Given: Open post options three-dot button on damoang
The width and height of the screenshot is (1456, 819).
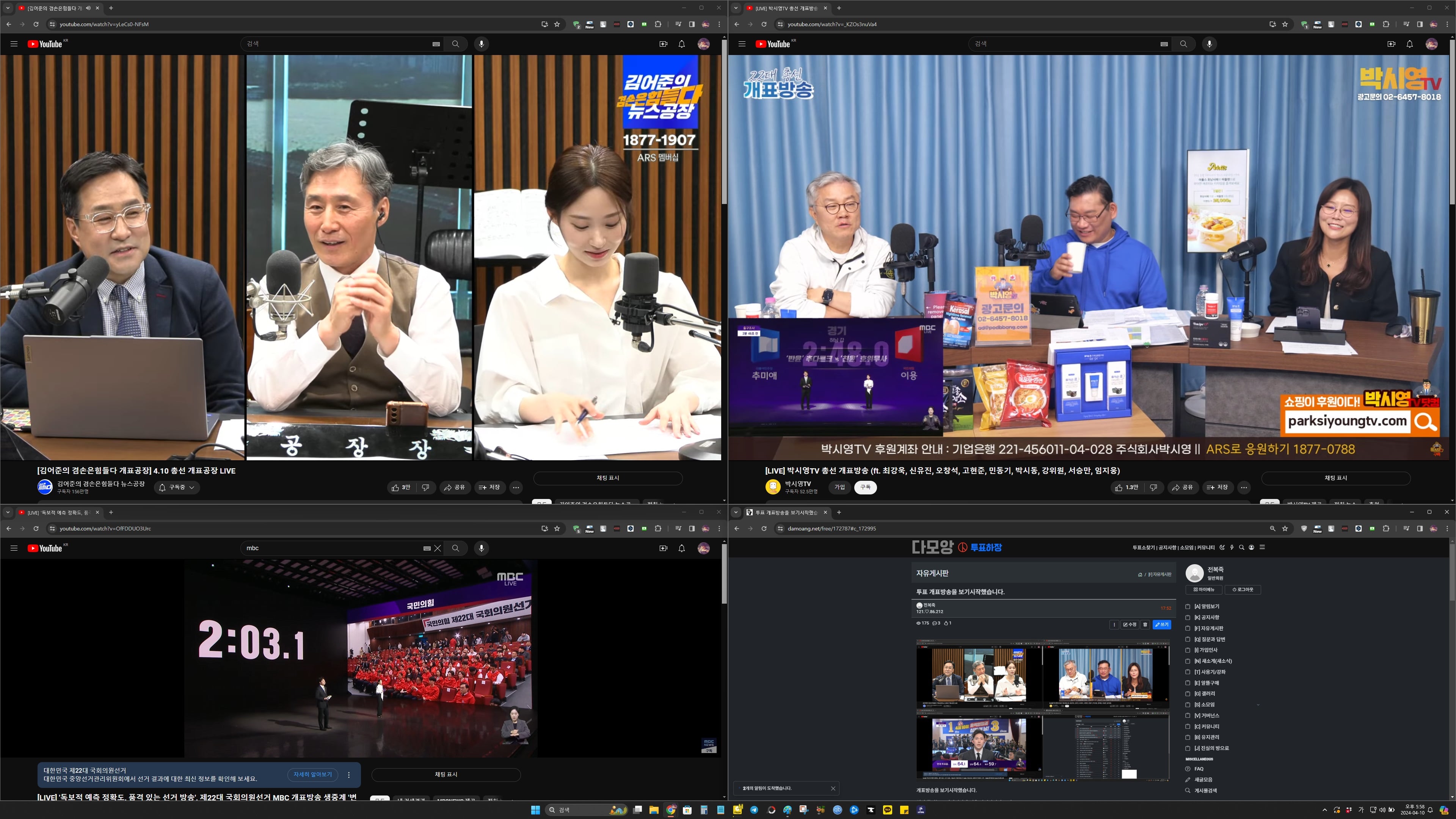Looking at the screenshot, I should pos(1114,624).
